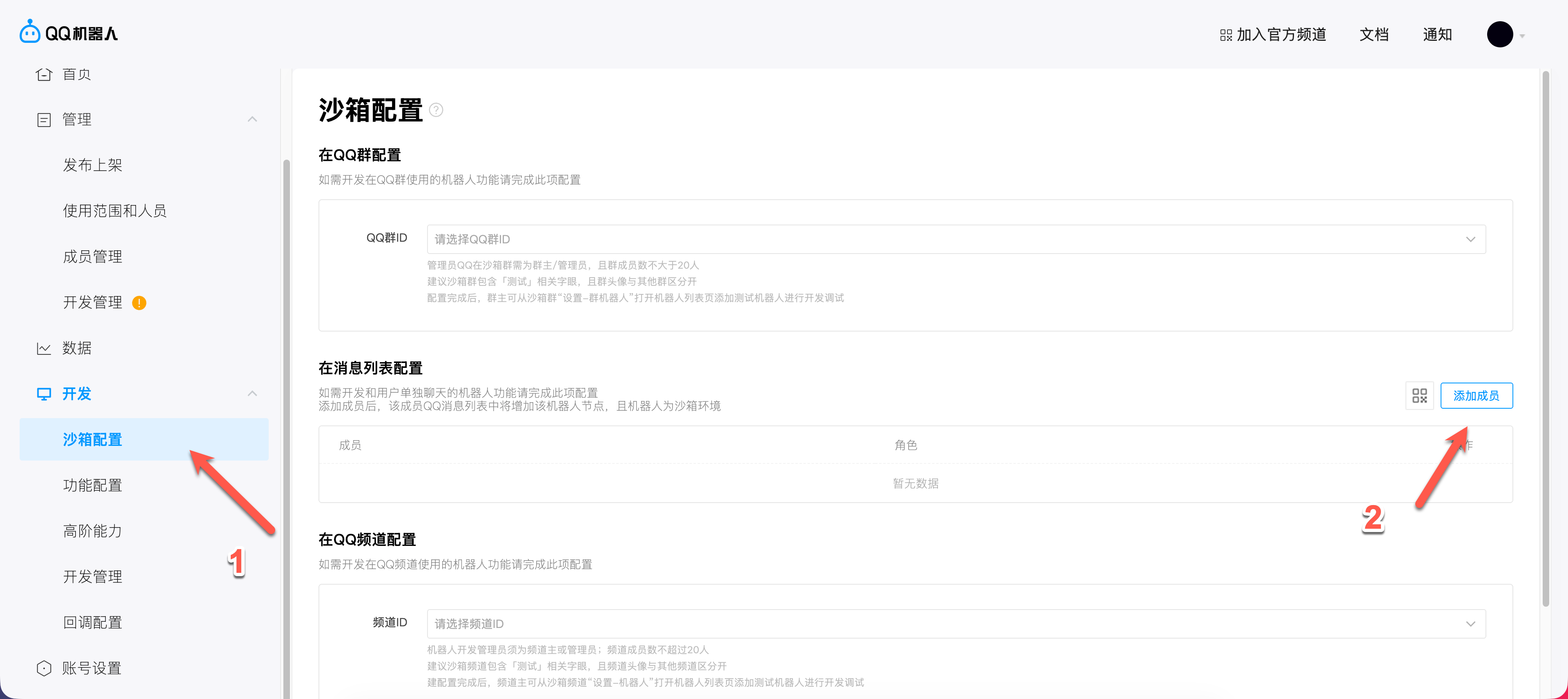1568x699 pixels.
Task: Open the 请选择频道ID dropdown
Action: 955,623
